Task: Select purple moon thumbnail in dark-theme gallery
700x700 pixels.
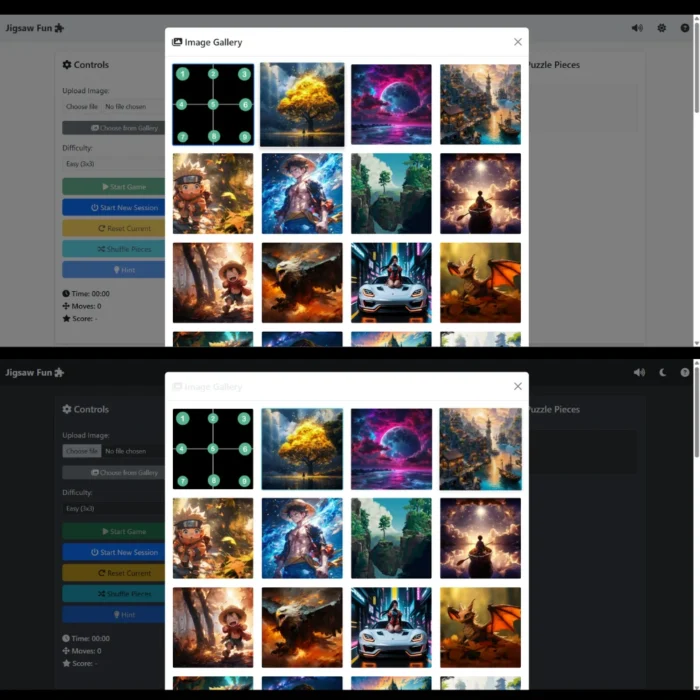Action: point(391,449)
